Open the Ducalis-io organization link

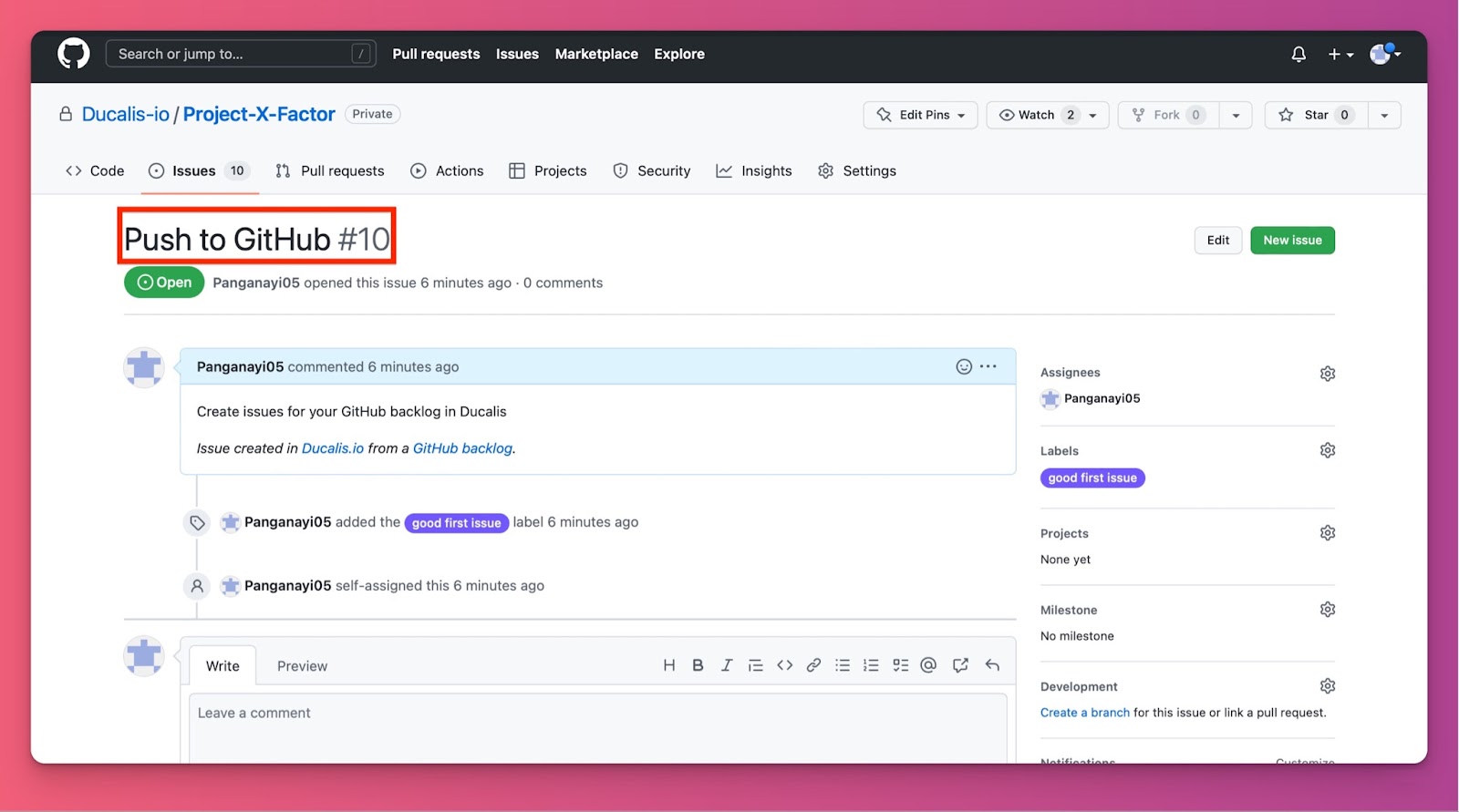[126, 114]
